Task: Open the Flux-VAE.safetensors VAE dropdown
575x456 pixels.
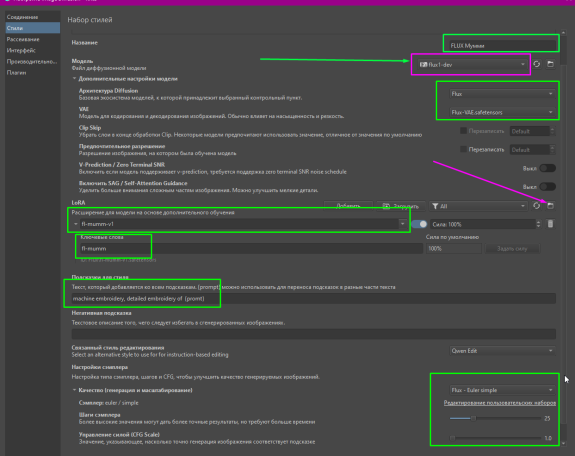Action: coord(502,112)
